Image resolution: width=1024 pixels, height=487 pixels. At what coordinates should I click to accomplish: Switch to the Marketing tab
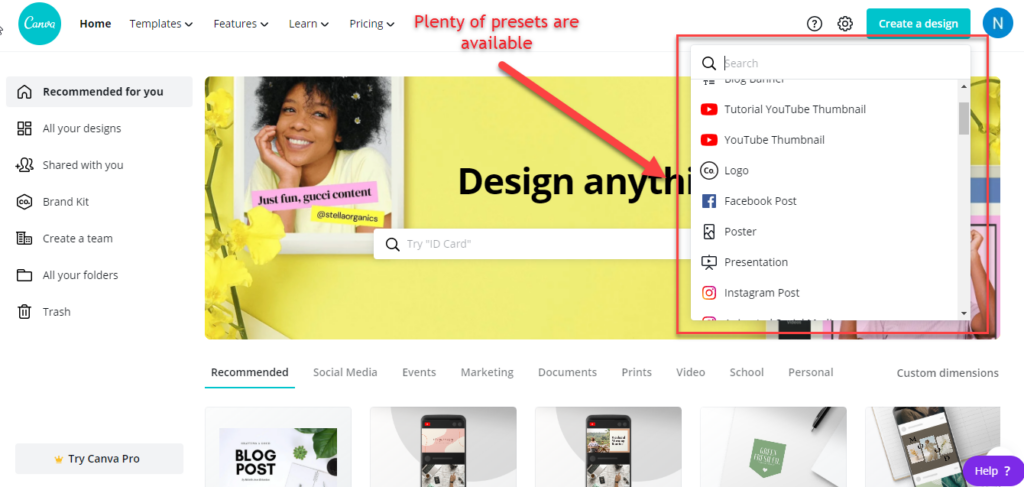[x=487, y=372]
